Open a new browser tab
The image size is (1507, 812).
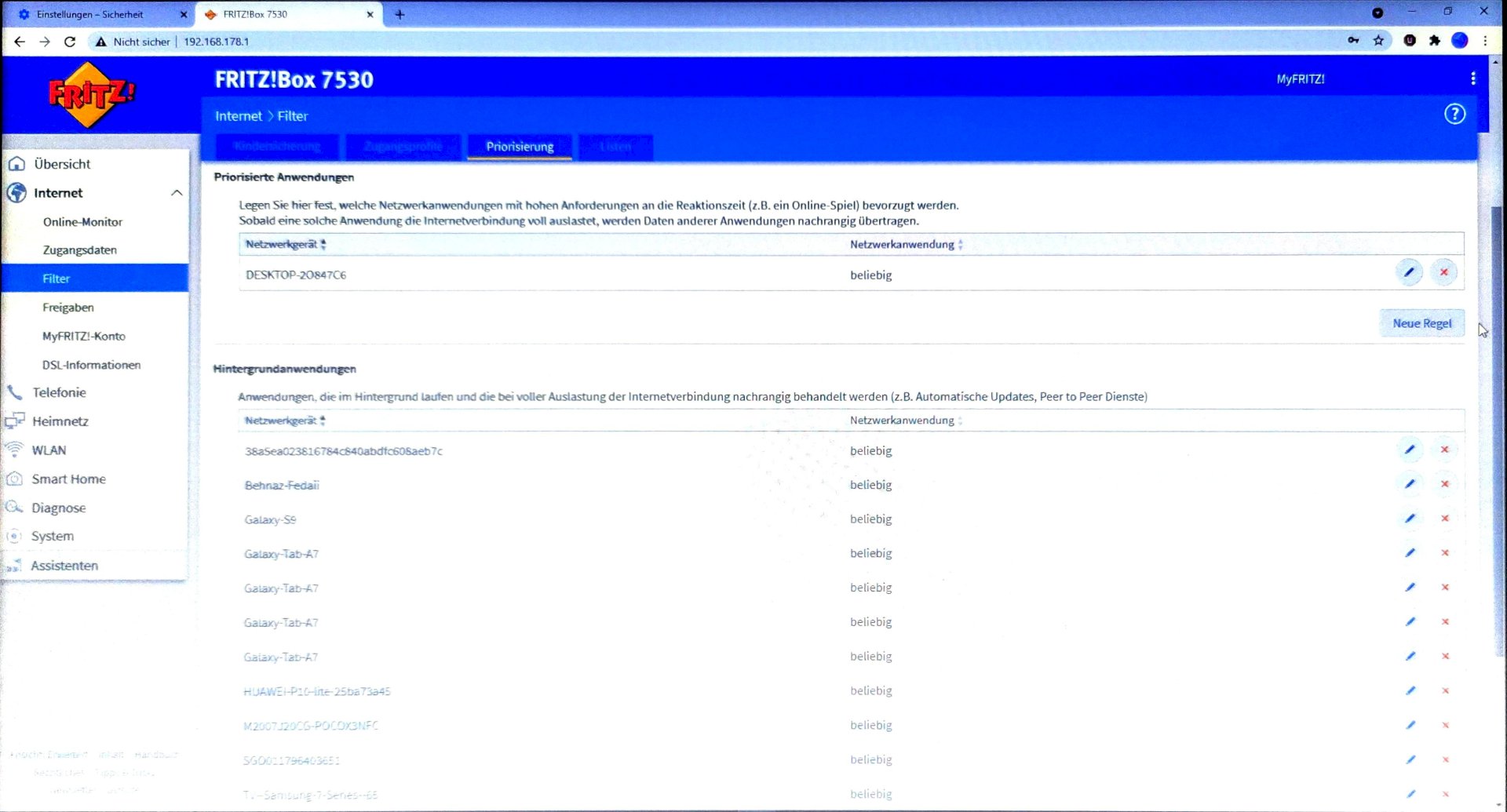[x=400, y=14]
